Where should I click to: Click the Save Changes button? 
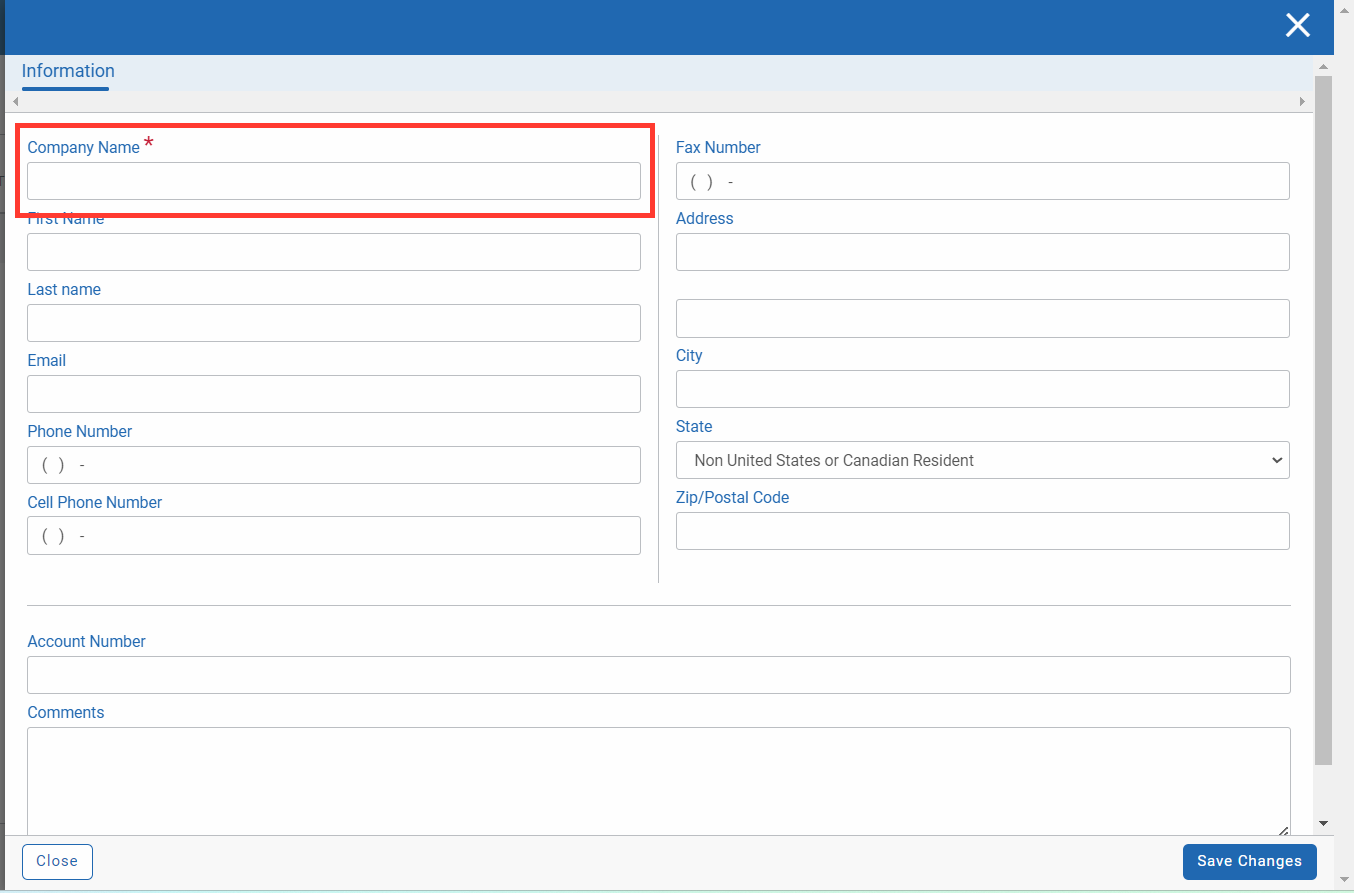(1249, 861)
